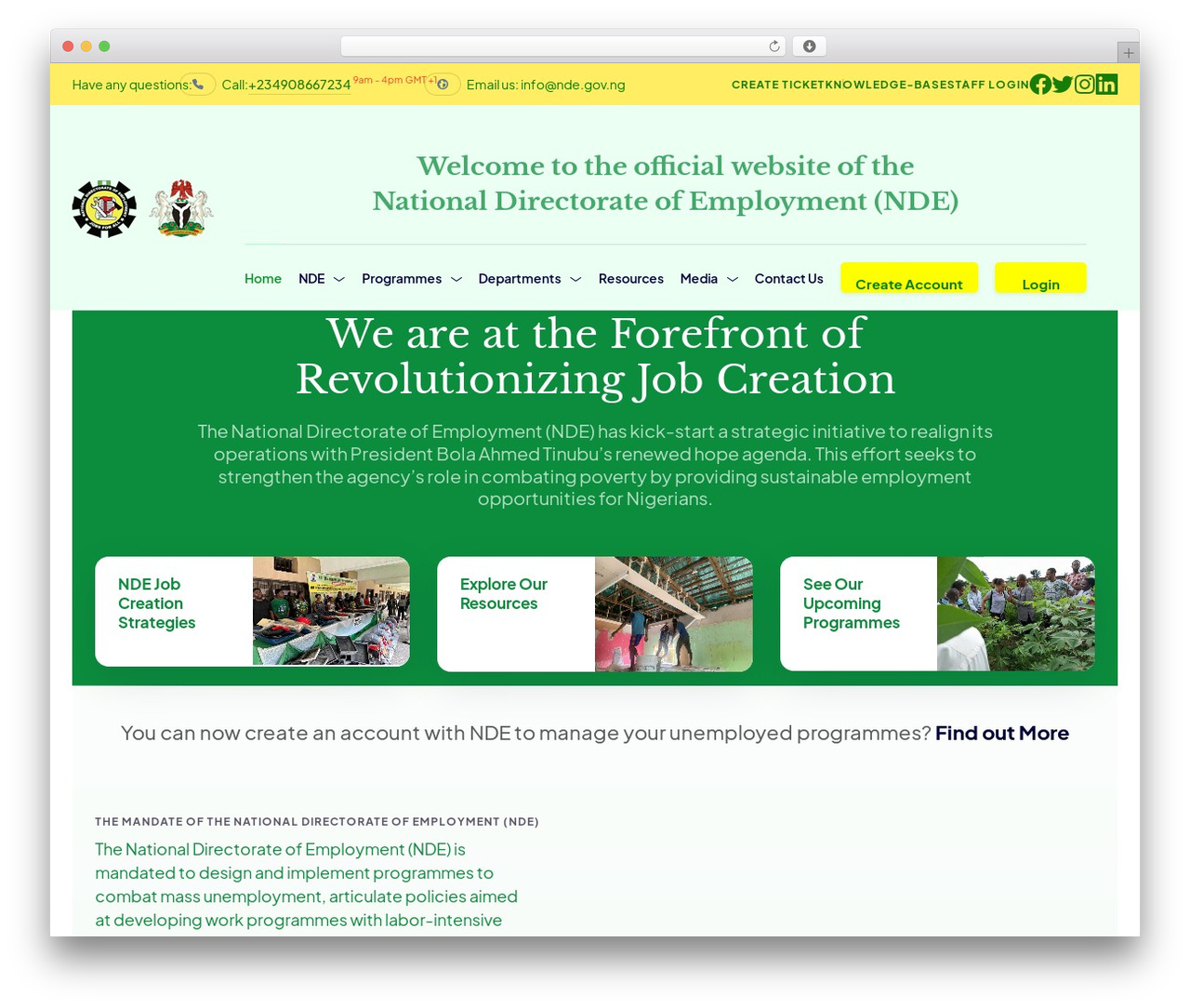Open the Explore Our Resources card
Screen dimensions: 1190x1008
click(x=595, y=614)
